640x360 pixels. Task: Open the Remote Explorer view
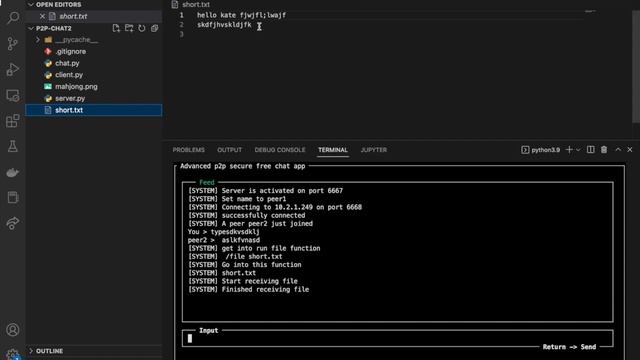[x=13, y=96]
